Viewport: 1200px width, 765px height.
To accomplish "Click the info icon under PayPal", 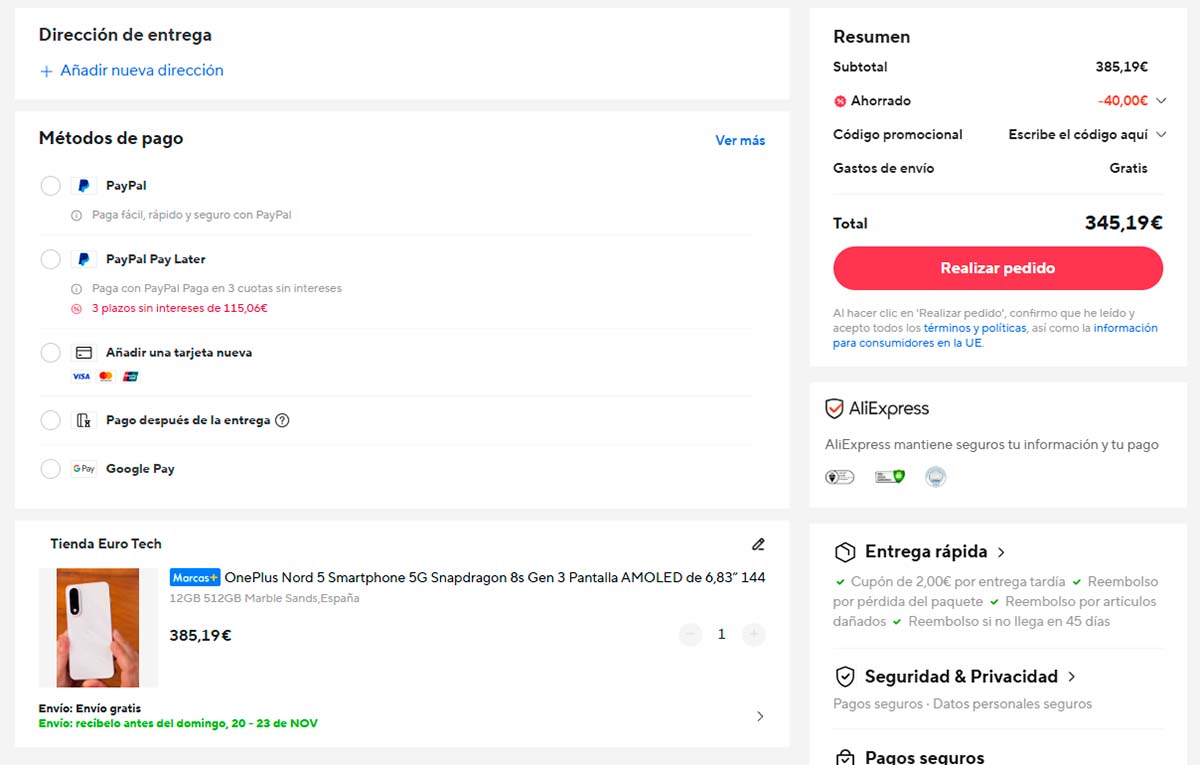I will (76, 214).
